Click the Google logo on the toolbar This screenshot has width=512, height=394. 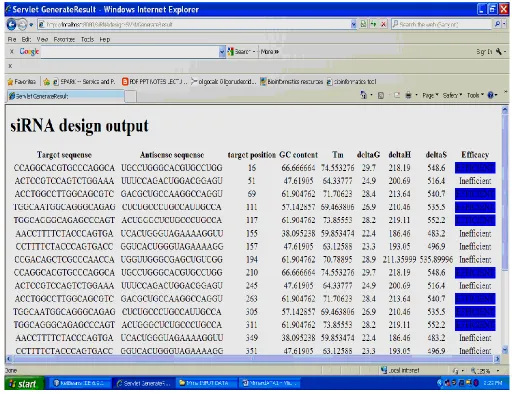click(29, 52)
